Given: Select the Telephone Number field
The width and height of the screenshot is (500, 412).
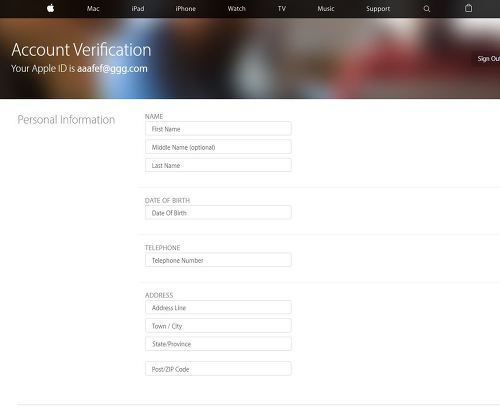Looking at the screenshot, I should coord(218,260).
